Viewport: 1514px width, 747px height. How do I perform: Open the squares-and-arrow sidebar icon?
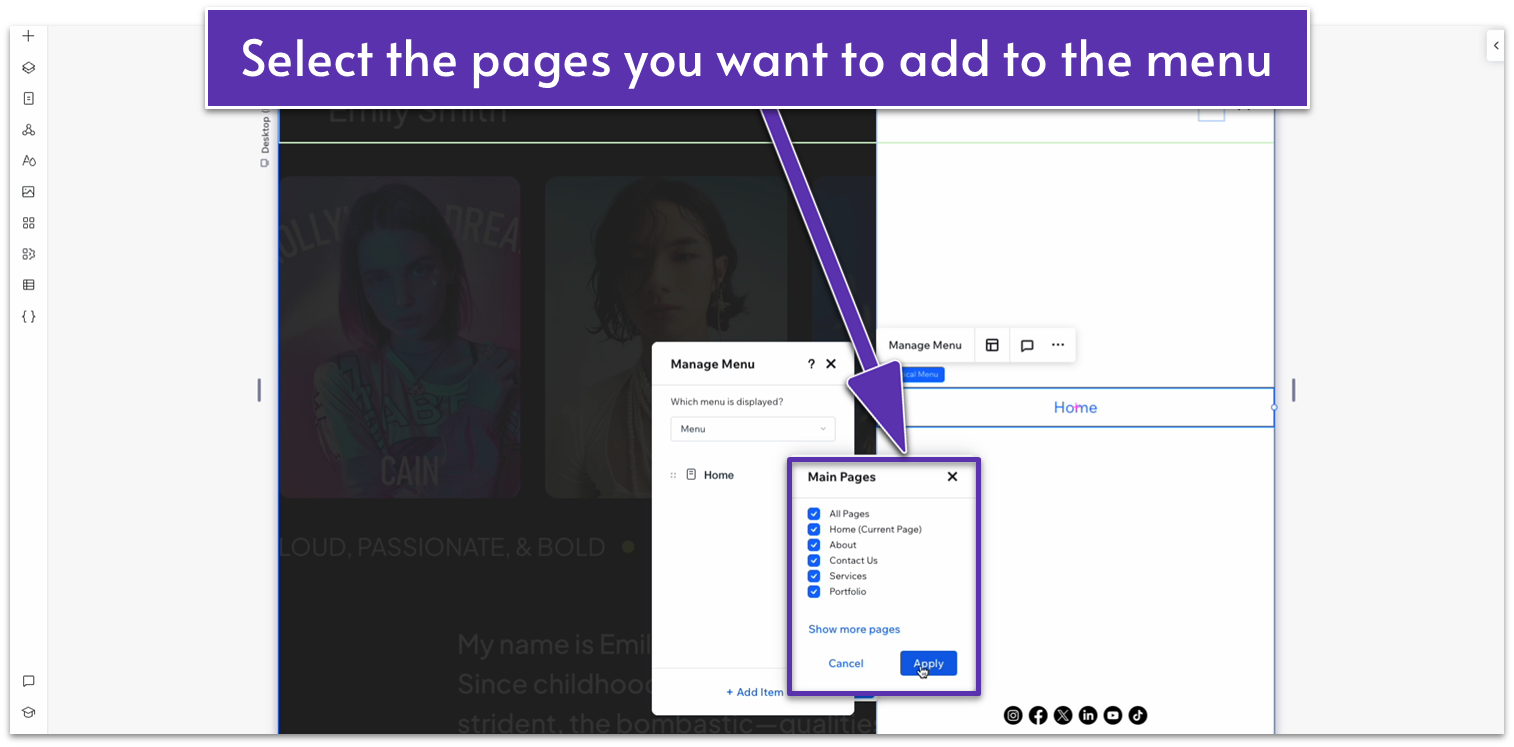[28, 253]
